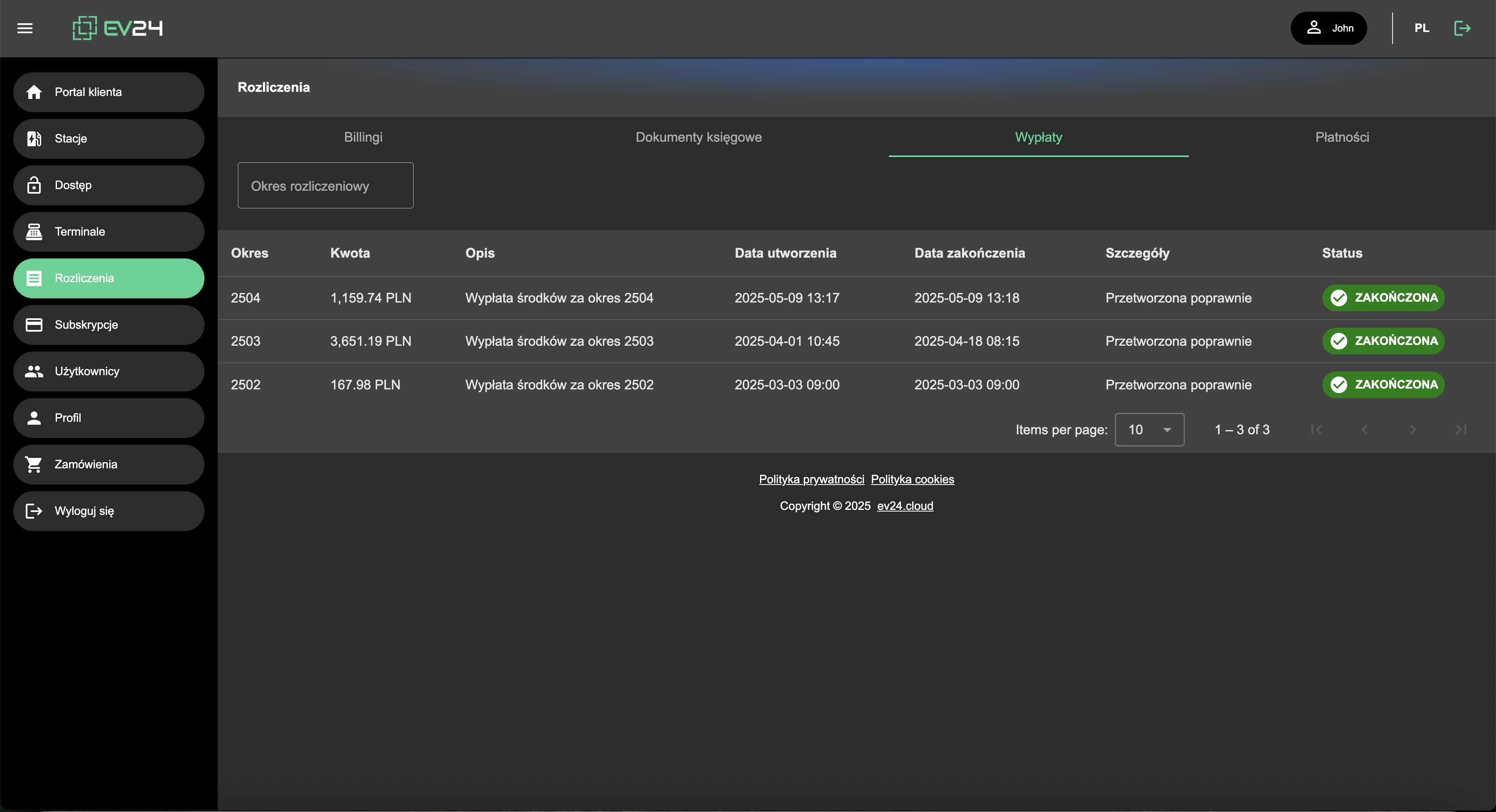
Task: Open Terminale sidebar item
Action: tap(108, 232)
